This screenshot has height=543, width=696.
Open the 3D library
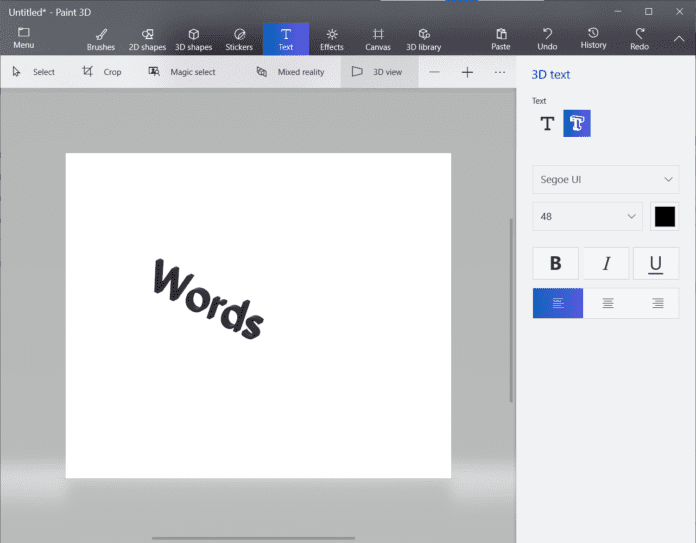[423, 39]
